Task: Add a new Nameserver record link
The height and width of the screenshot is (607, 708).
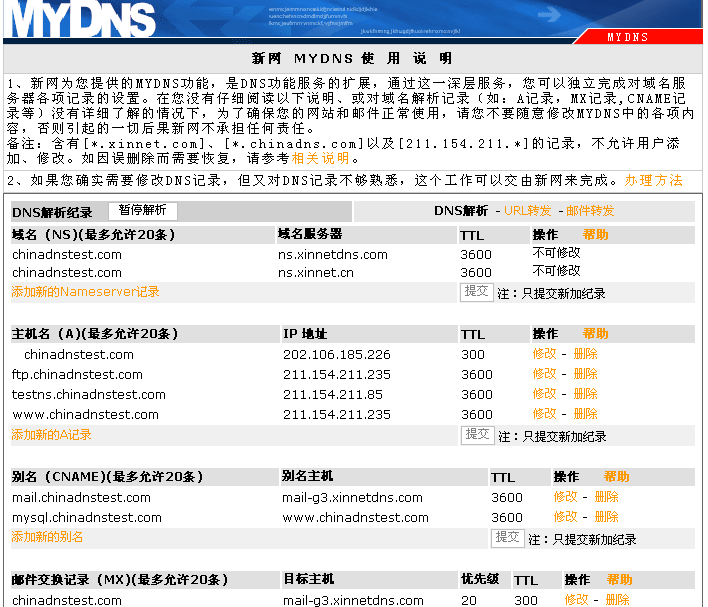Action: click(85, 292)
